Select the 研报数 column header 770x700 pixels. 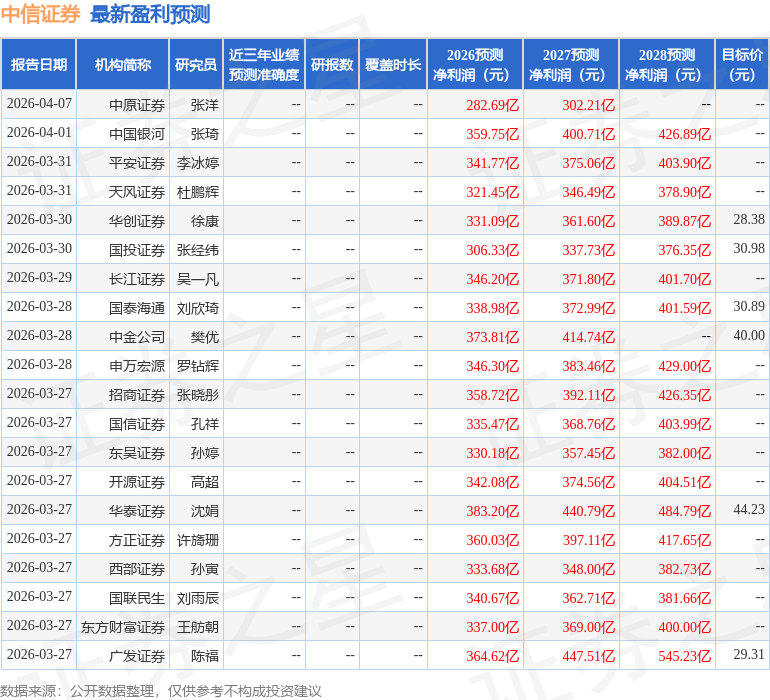pyautogui.click(x=332, y=65)
